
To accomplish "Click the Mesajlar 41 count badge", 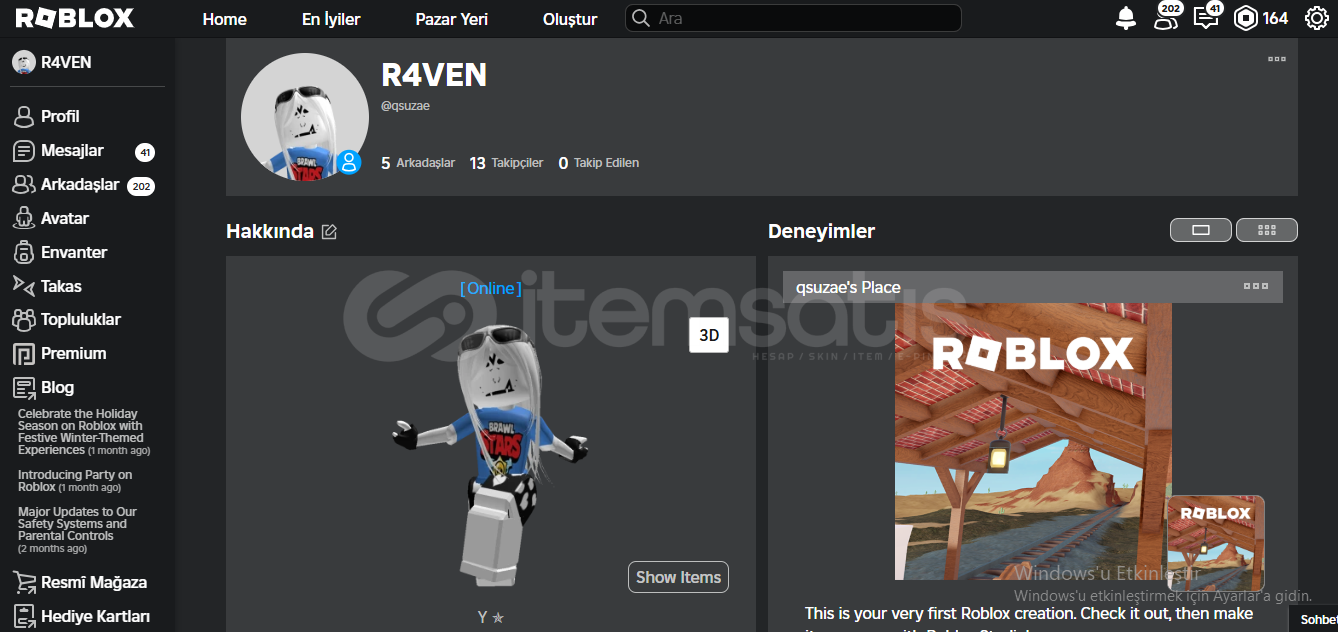I will [145, 153].
